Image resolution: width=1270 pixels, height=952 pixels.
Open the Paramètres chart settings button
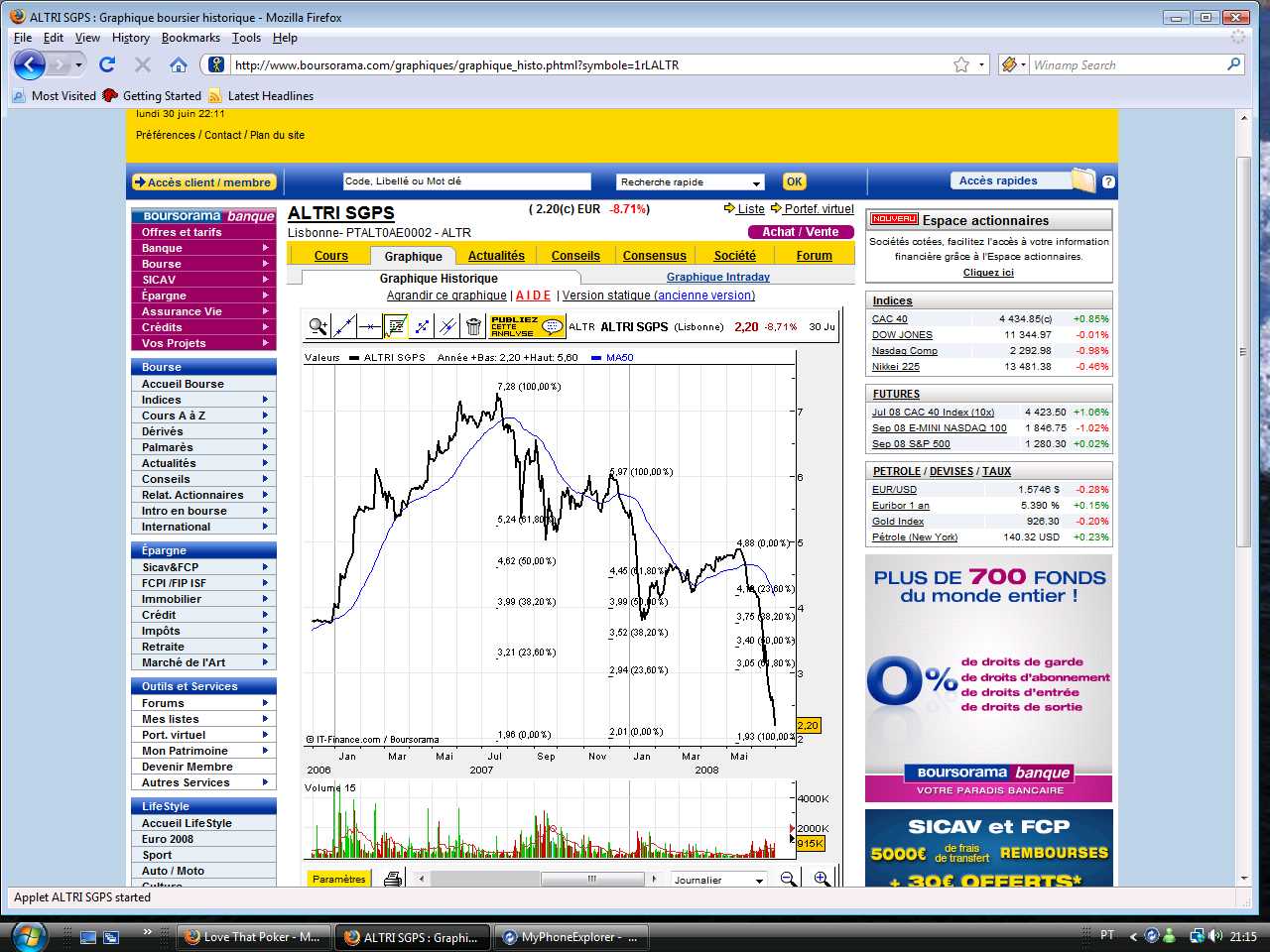point(339,879)
